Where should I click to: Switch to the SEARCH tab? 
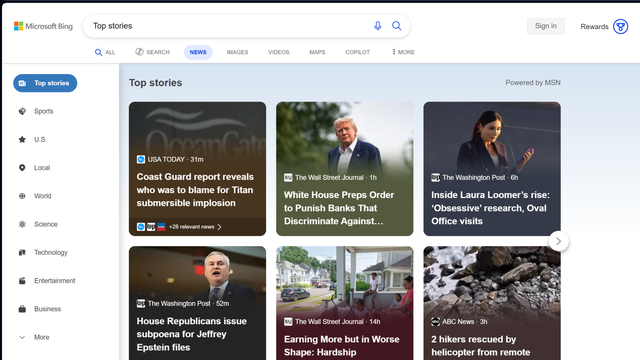[153, 52]
